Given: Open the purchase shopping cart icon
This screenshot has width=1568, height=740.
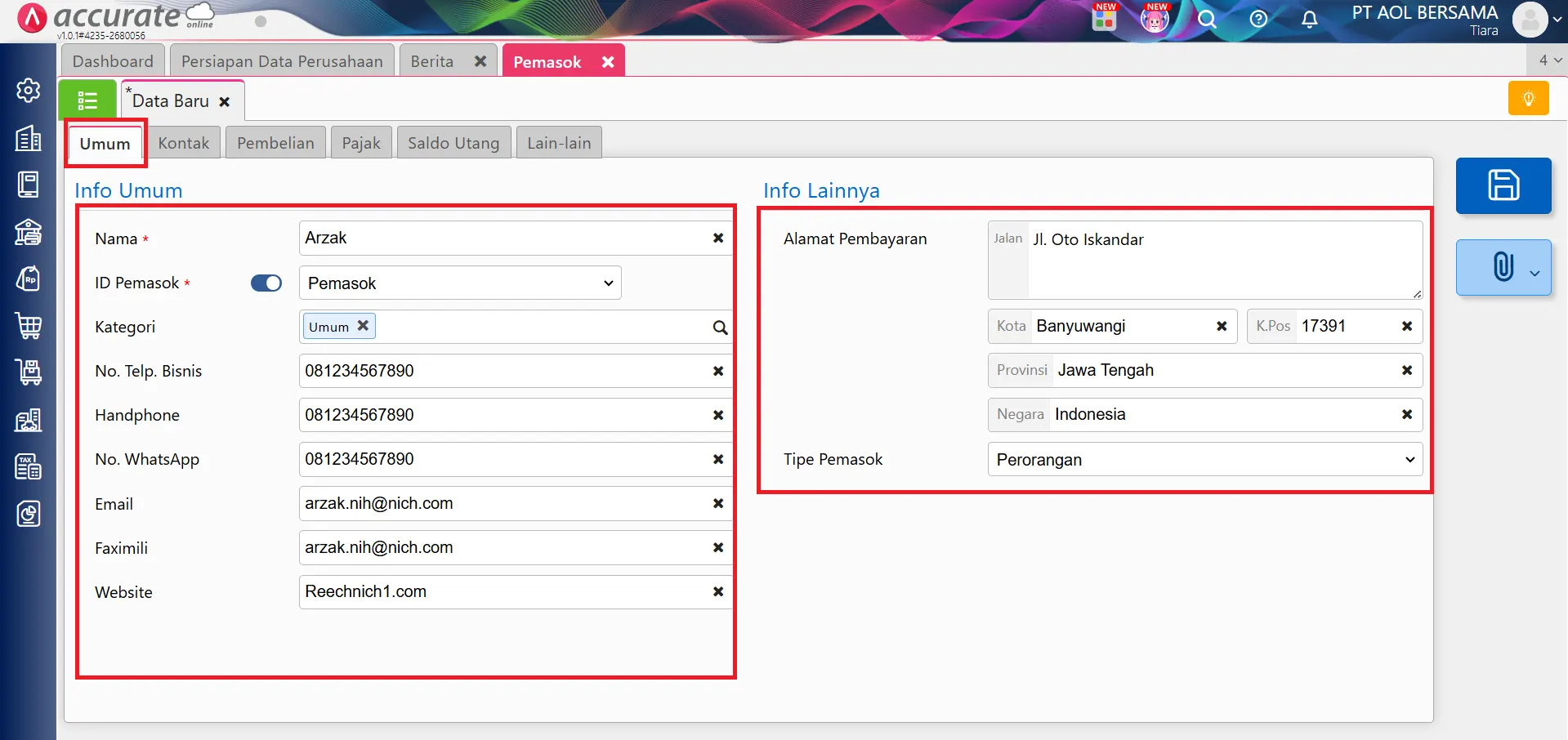Looking at the screenshot, I should [x=29, y=326].
